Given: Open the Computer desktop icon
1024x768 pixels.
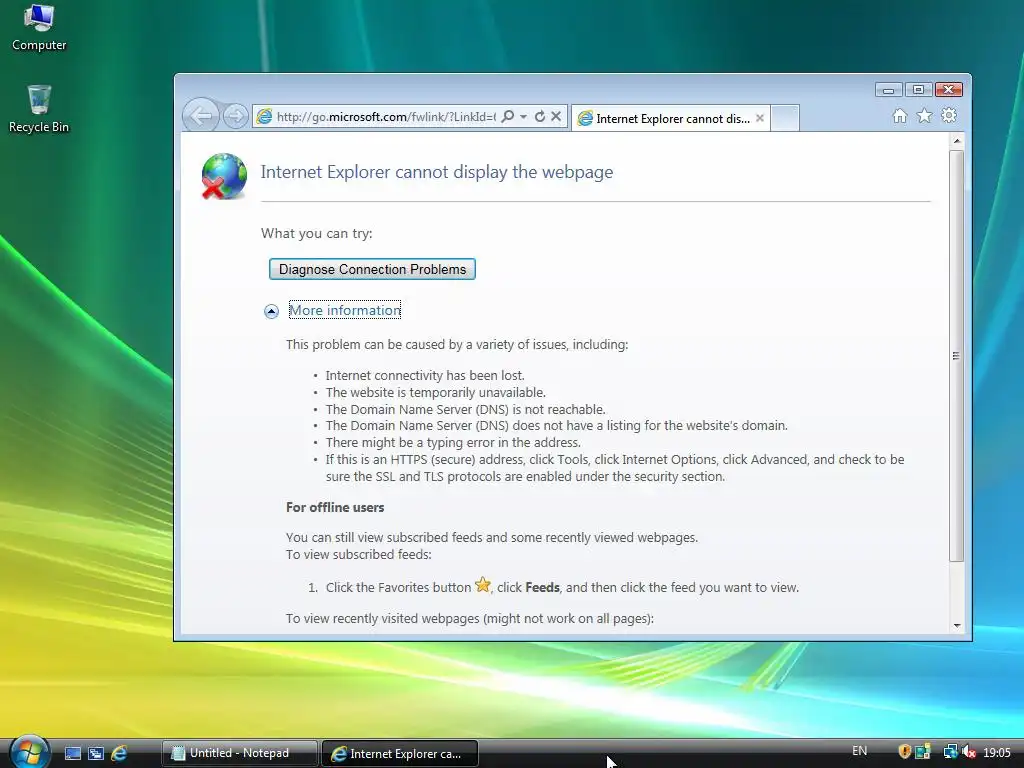Looking at the screenshot, I should tap(39, 27).
